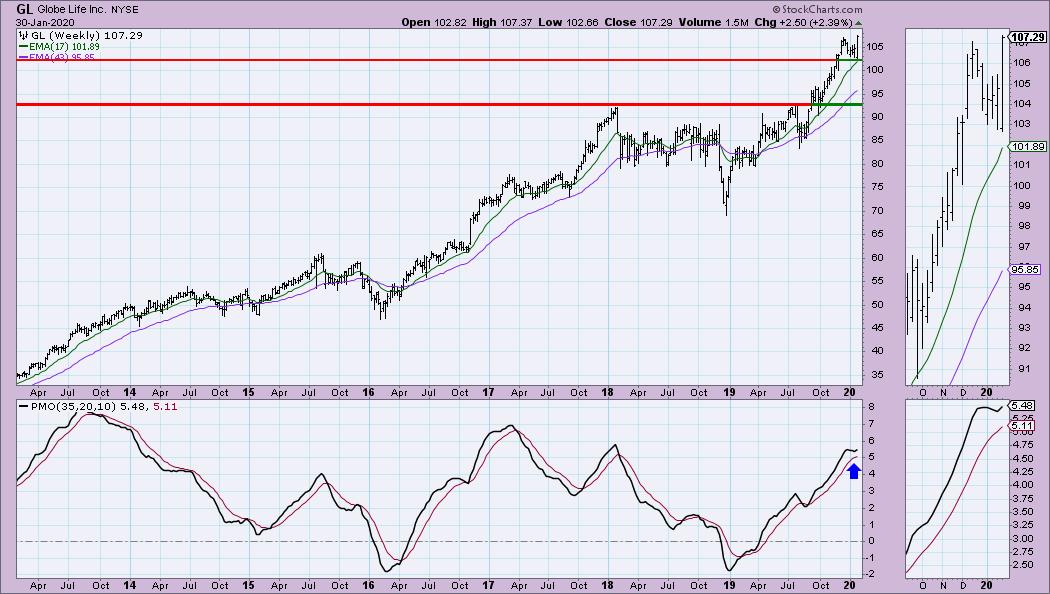Click the 95.85 EMA tag in zoom panel
The width and height of the screenshot is (1050, 594).
click(x=1025, y=270)
